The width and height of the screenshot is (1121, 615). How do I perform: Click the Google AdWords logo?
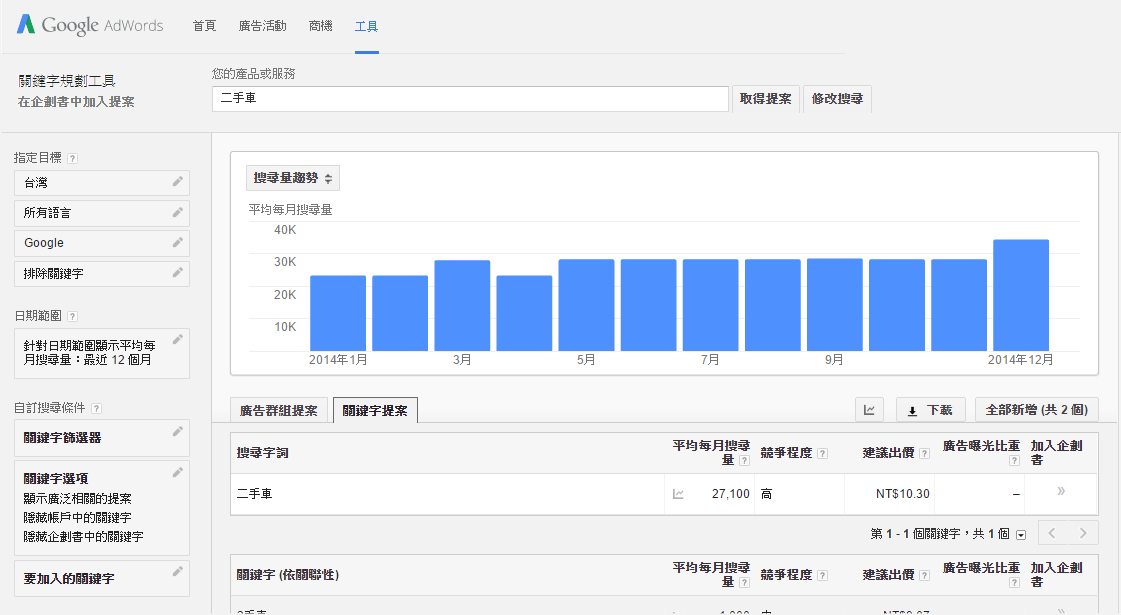[x=90, y=25]
